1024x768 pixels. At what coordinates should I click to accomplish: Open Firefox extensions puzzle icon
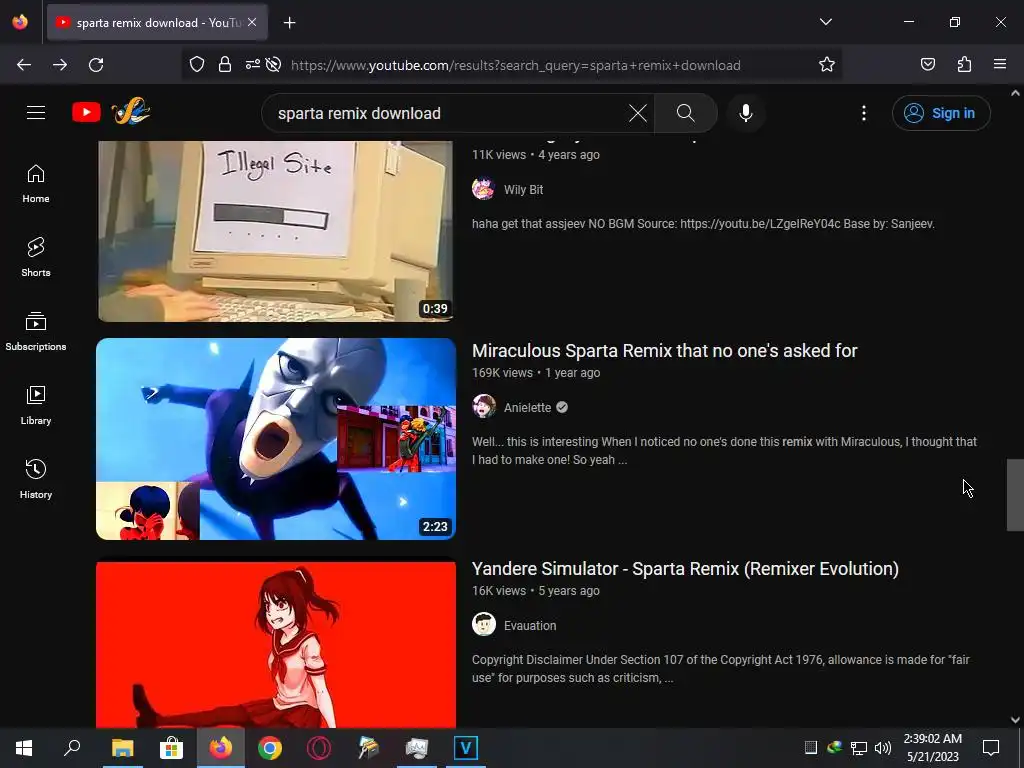pos(964,65)
